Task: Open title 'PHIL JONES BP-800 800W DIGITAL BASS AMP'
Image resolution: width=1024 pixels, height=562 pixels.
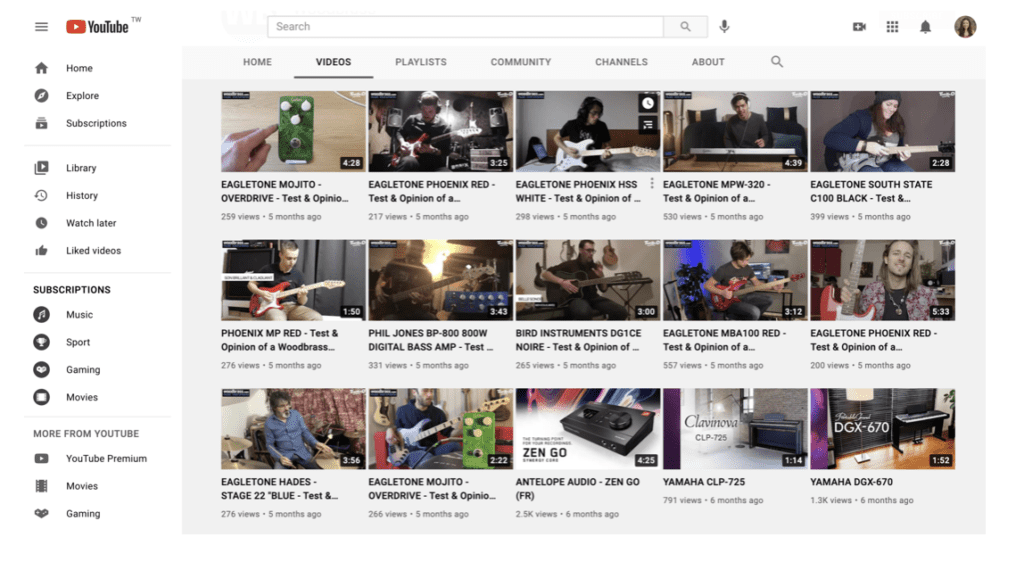Action: click(430, 340)
